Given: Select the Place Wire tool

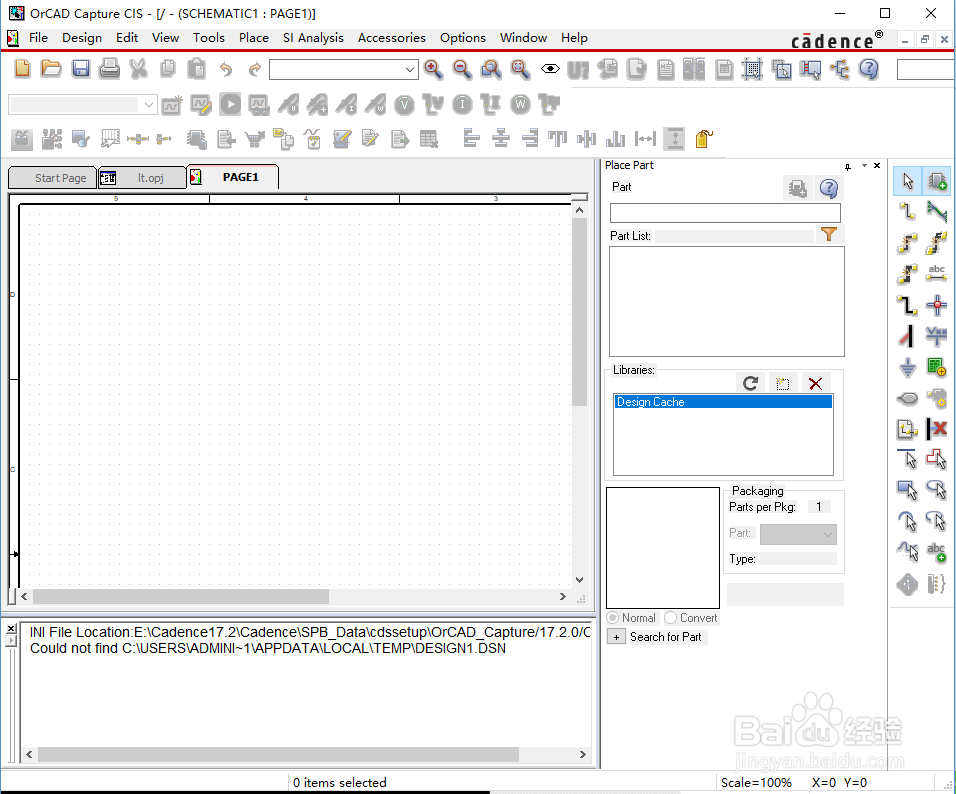Looking at the screenshot, I should point(907,212).
